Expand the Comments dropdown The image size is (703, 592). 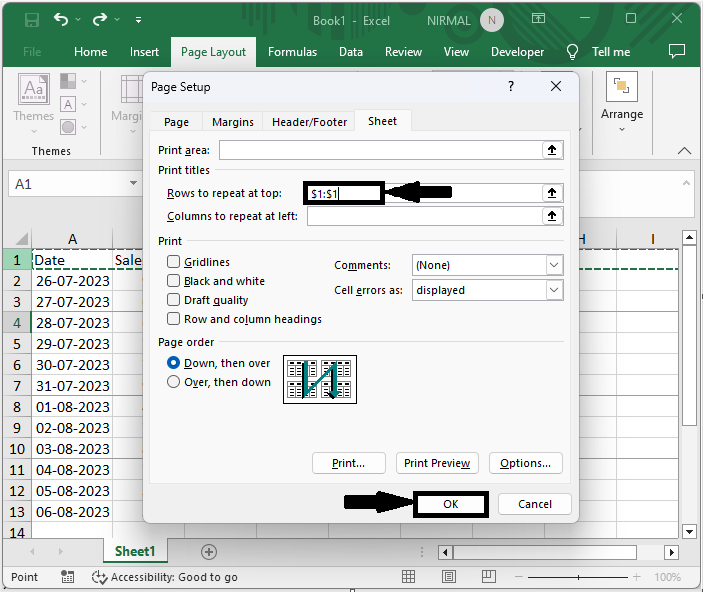click(x=554, y=265)
